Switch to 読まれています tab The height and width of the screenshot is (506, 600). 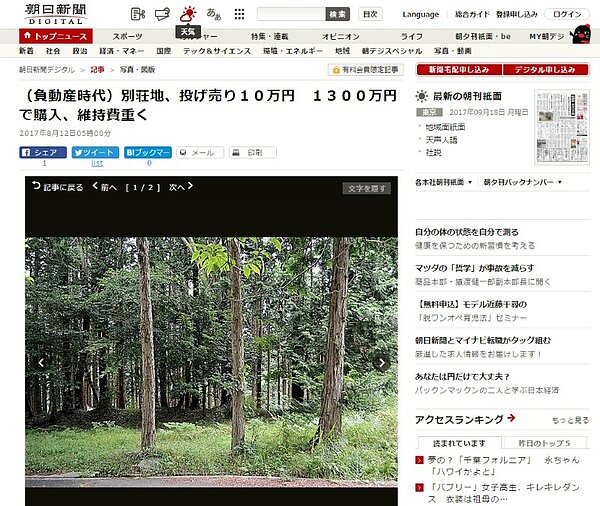click(x=460, y=443)
